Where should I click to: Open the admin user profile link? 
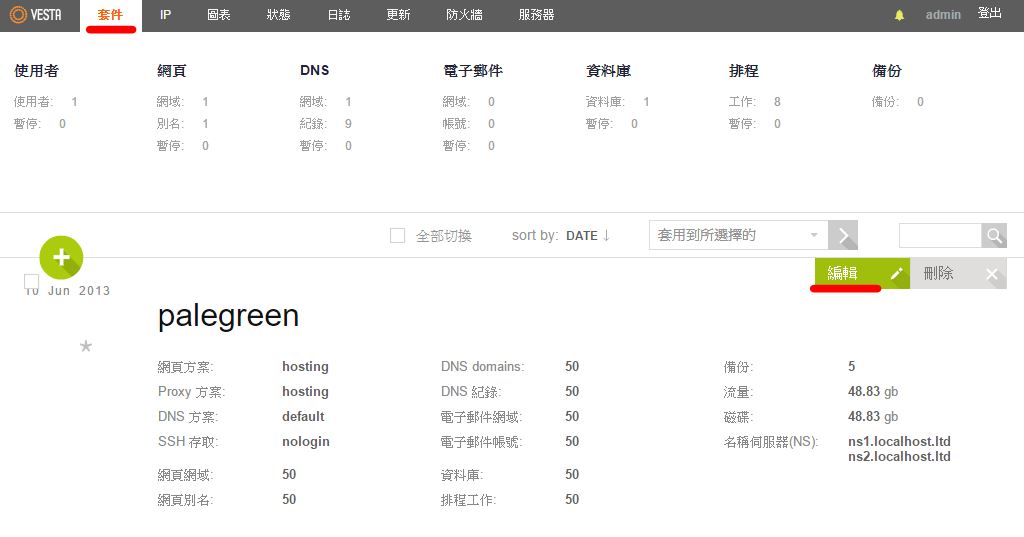[x=943, y=15]
